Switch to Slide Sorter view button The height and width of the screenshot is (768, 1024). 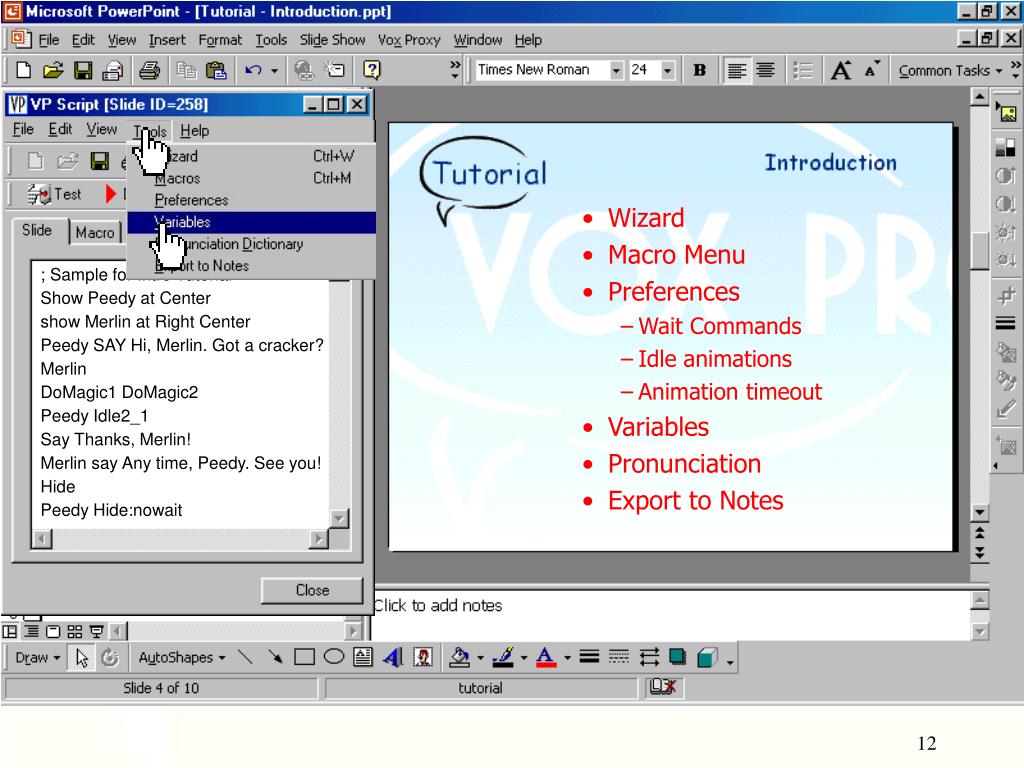click(74, 632)
